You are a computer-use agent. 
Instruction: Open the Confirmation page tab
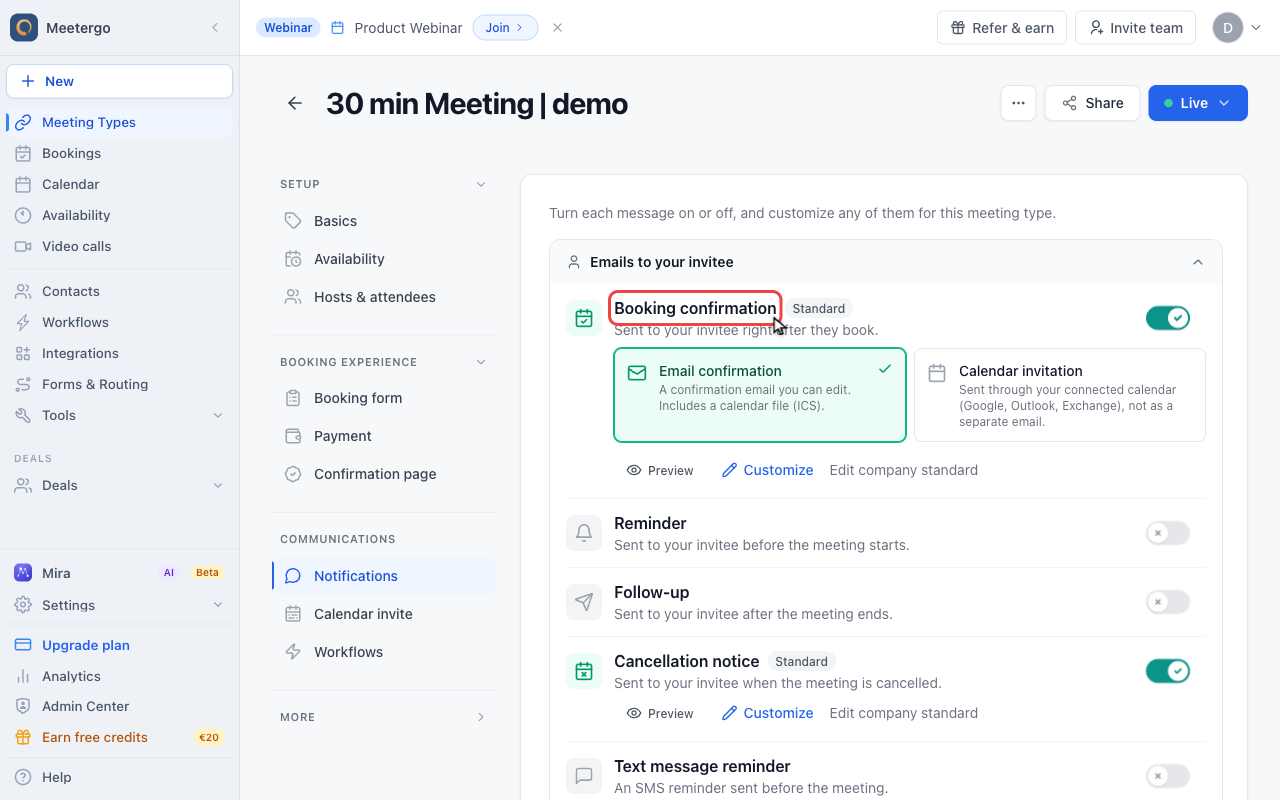384,474
